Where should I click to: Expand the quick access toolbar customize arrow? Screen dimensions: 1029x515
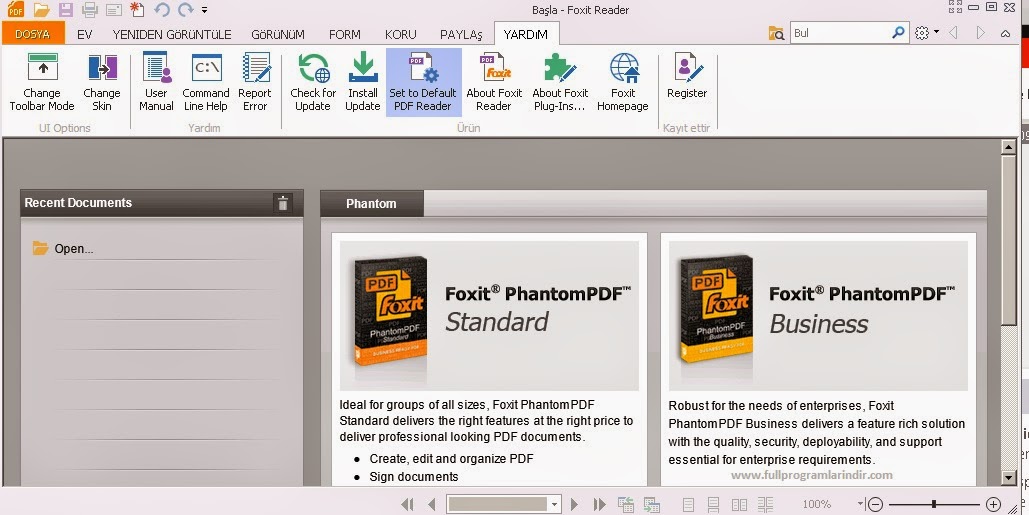205,10
